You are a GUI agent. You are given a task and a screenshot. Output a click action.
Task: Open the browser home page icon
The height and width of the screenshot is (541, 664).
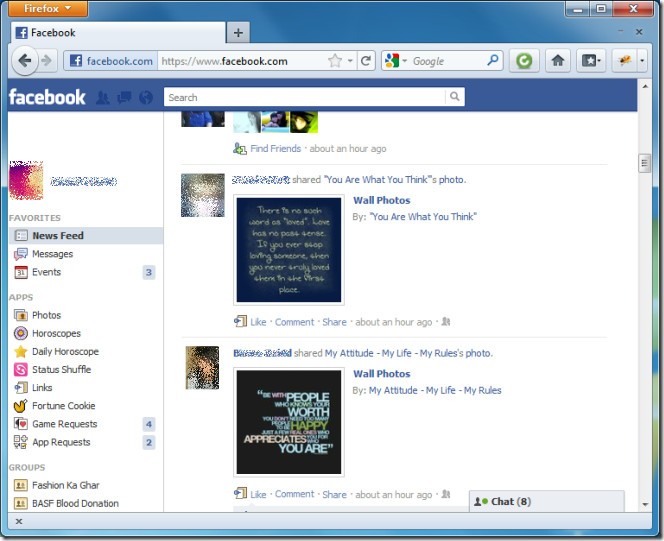click(x=558, y=61)
